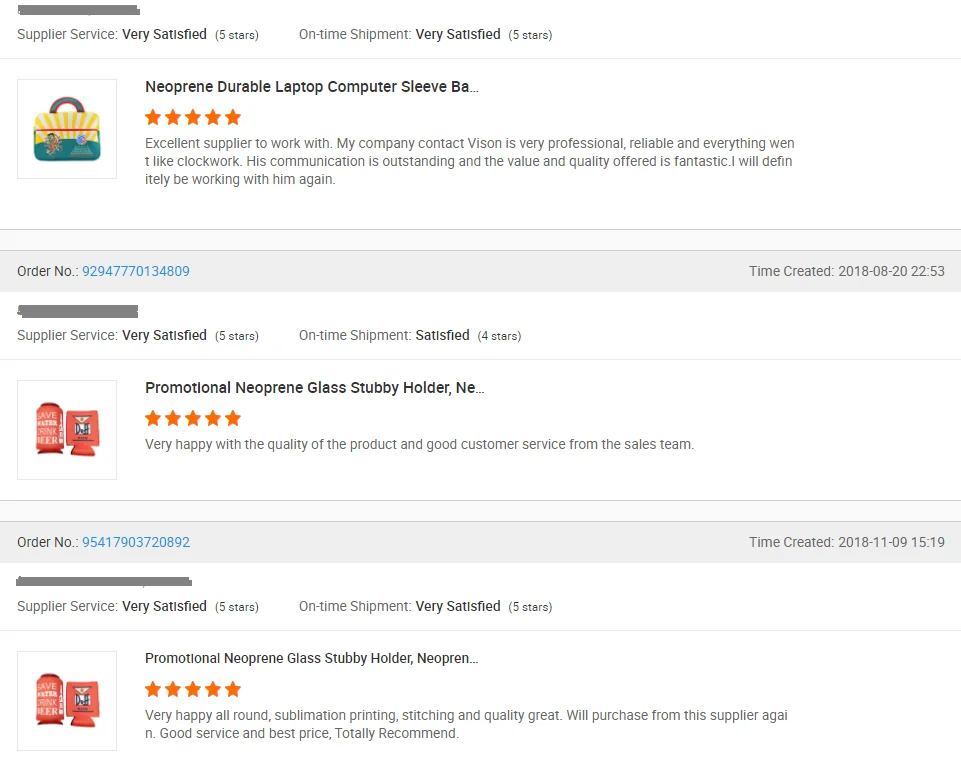Click the first star in order 95417903720892's review rating
This screenshot has height=766, width=961.
153,689
